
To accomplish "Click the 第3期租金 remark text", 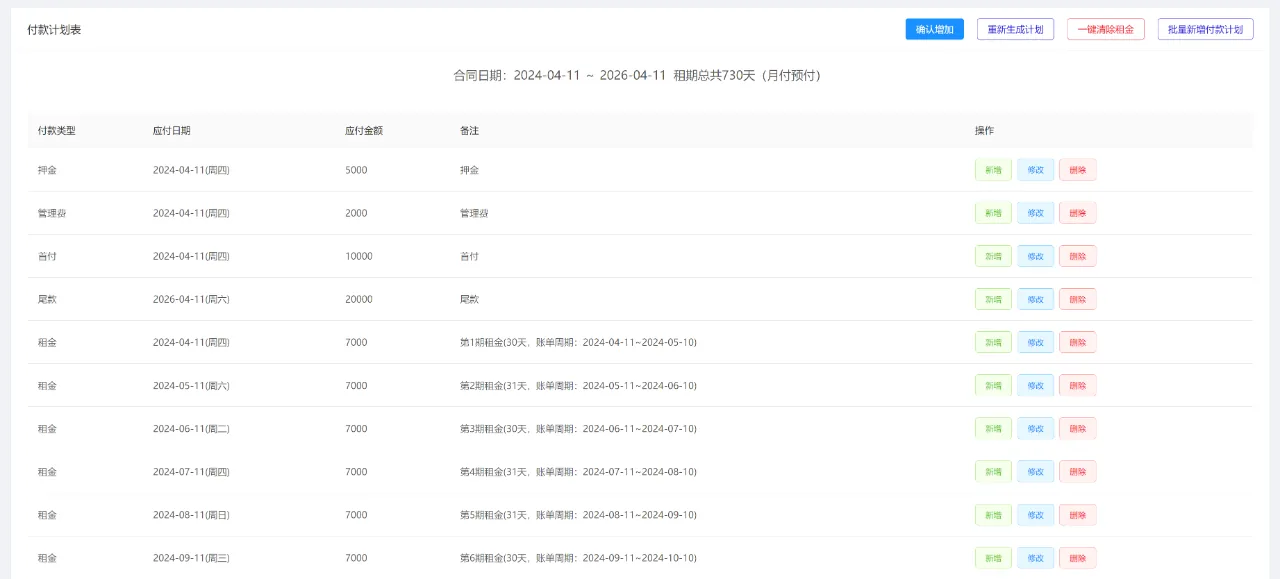I will (578, 428).
